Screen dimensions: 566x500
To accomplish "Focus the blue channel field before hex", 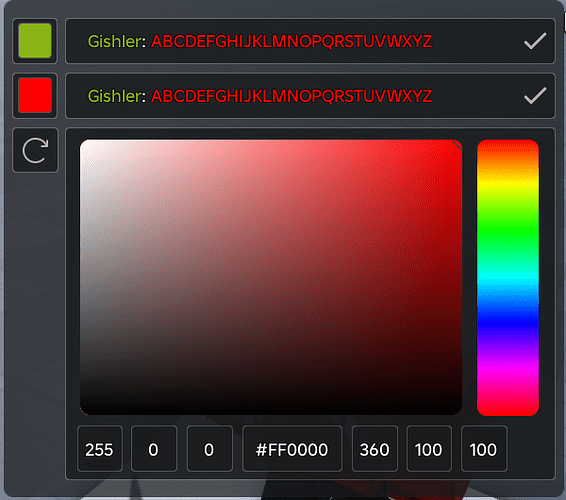I will tap(209, 449).
